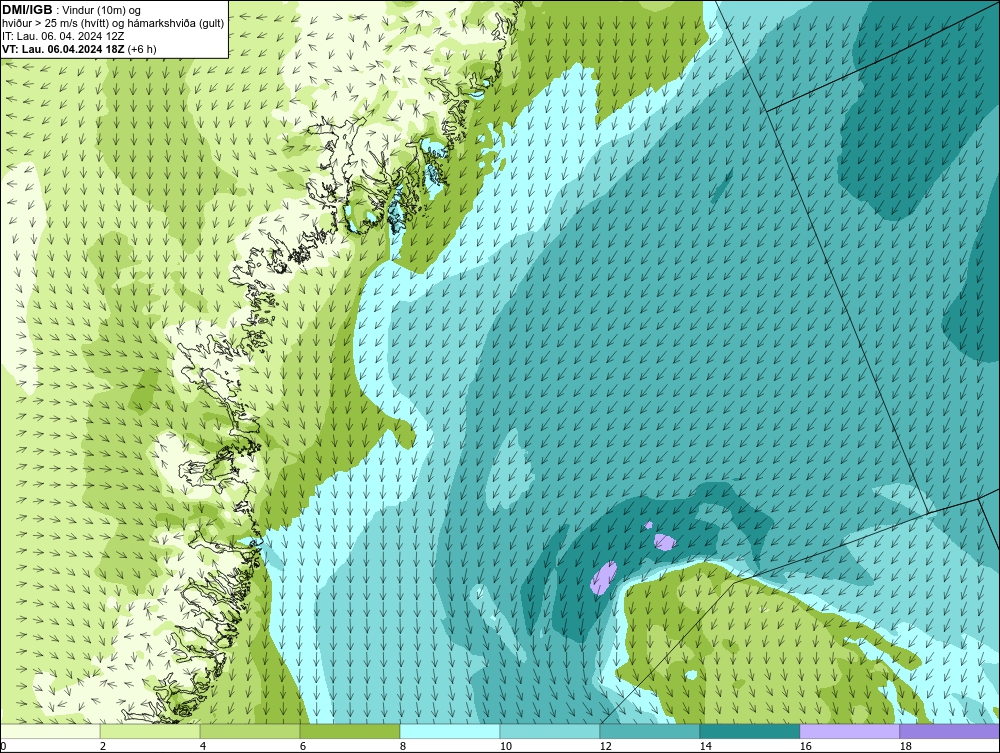Select the 14–16 m/s dark teal legend band

click(x=750, y=731)
